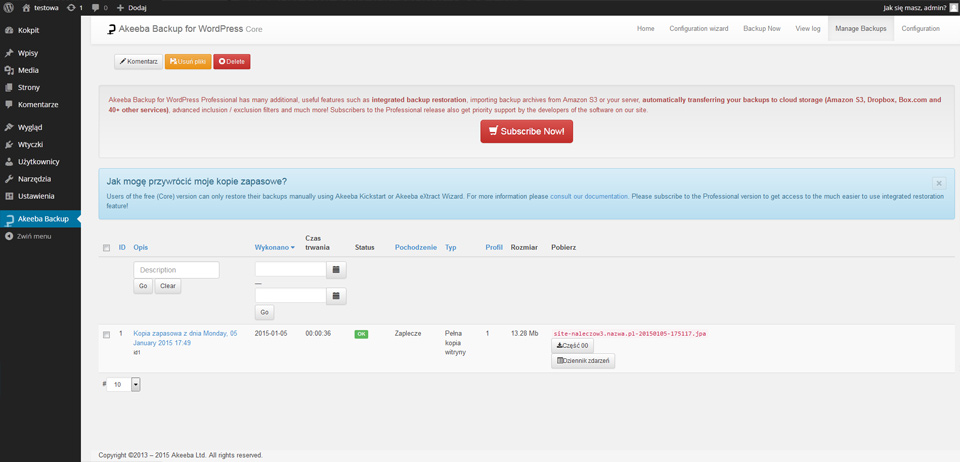Click the orange Usuń pliki button

point(188,62)
